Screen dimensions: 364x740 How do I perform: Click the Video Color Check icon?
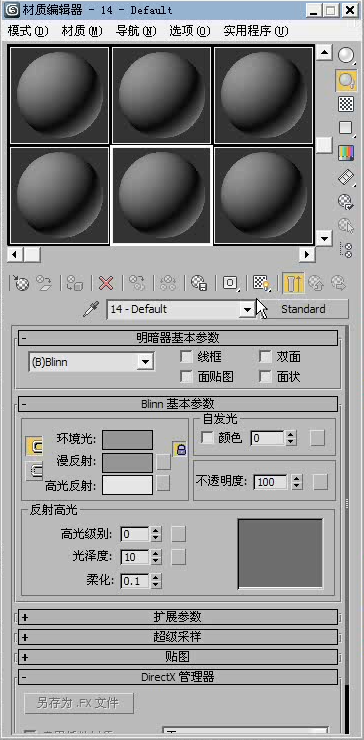coord(346,152)
